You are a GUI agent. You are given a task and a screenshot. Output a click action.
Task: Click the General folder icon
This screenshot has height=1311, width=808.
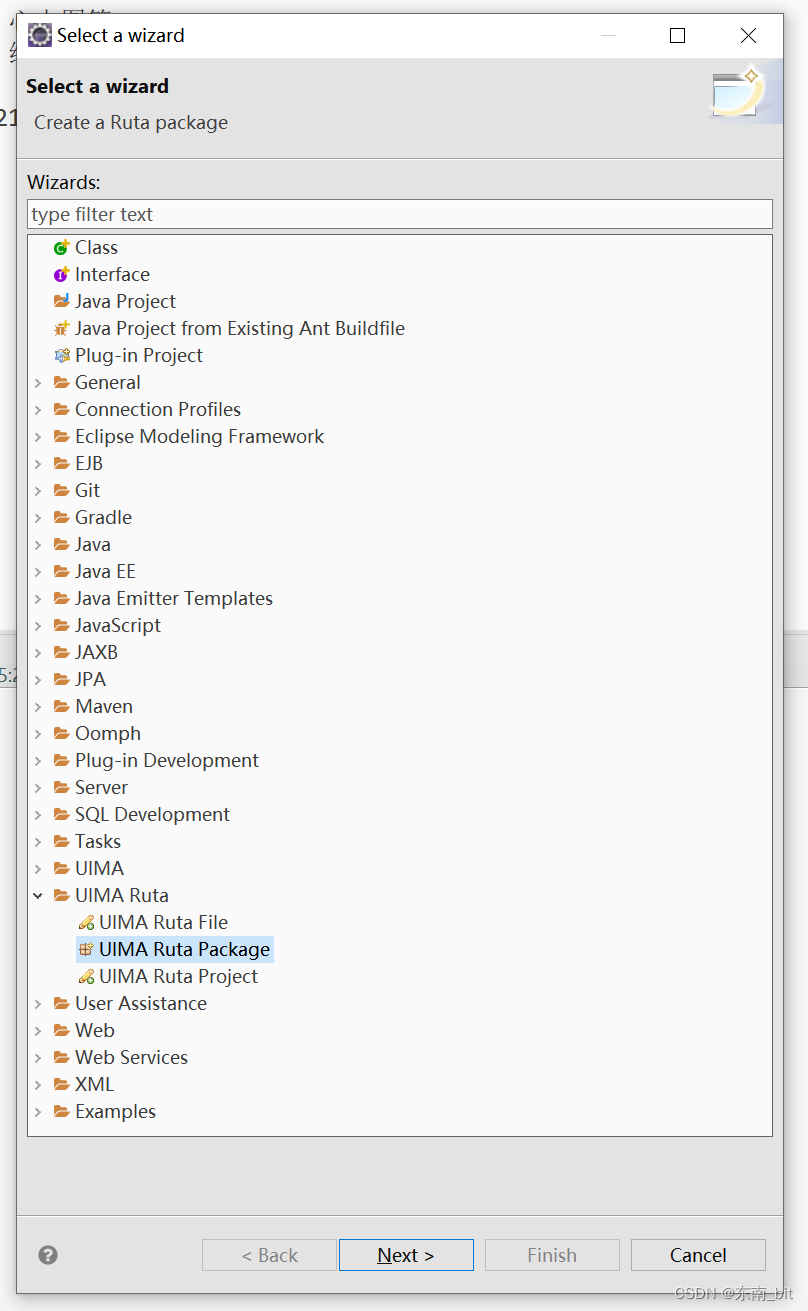[61, 382]
